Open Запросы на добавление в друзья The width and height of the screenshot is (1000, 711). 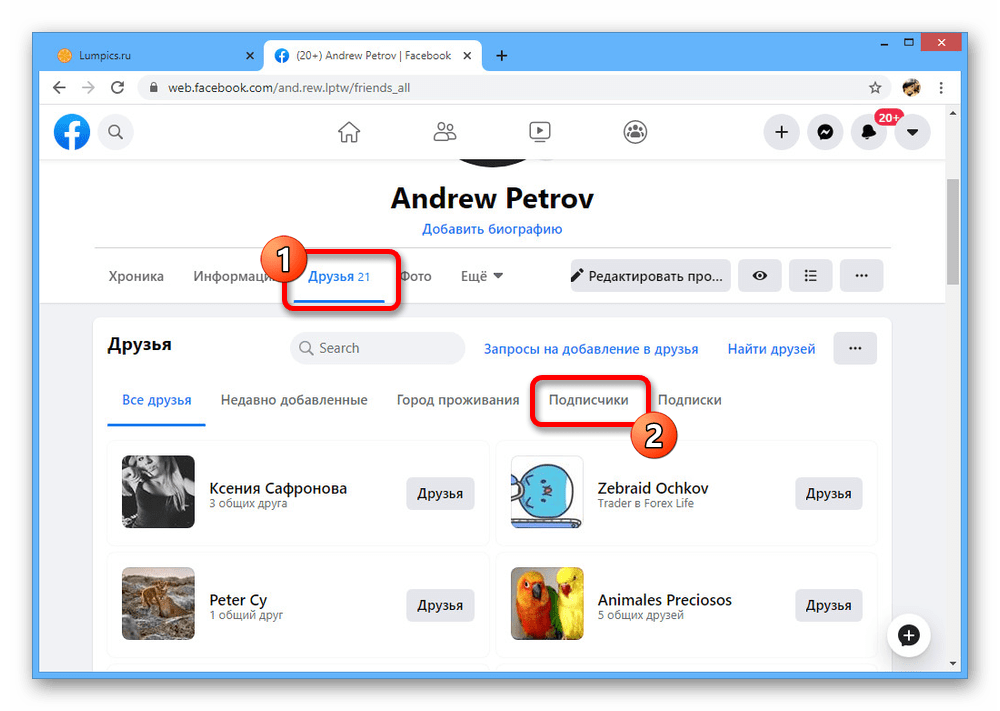[591, 349]
